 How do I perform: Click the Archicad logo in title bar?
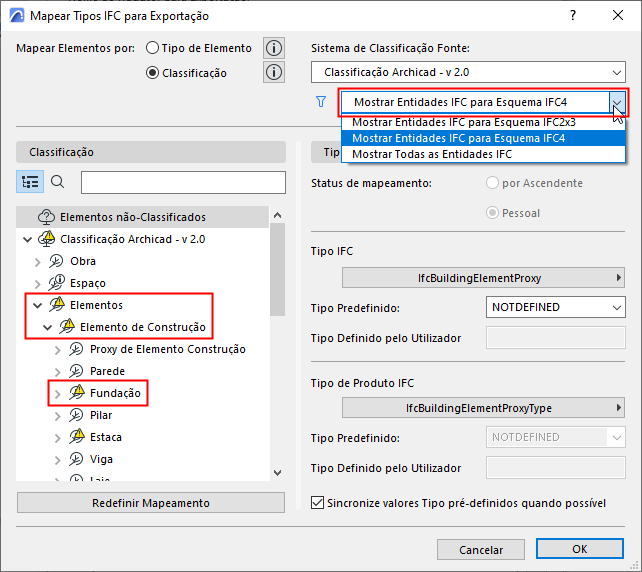(x=17, y=16)
